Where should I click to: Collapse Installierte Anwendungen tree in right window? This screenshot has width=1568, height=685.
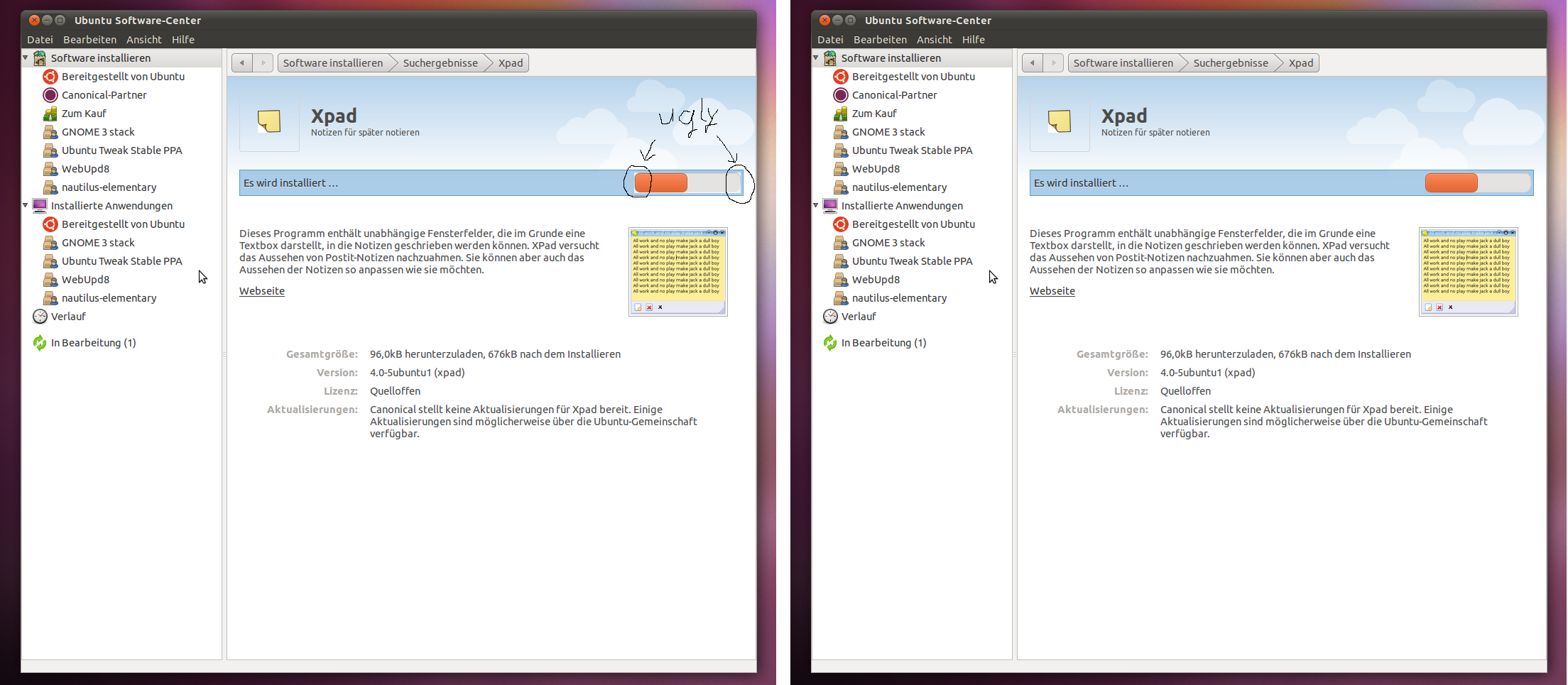pyautogui.click(x=816, y=205)
